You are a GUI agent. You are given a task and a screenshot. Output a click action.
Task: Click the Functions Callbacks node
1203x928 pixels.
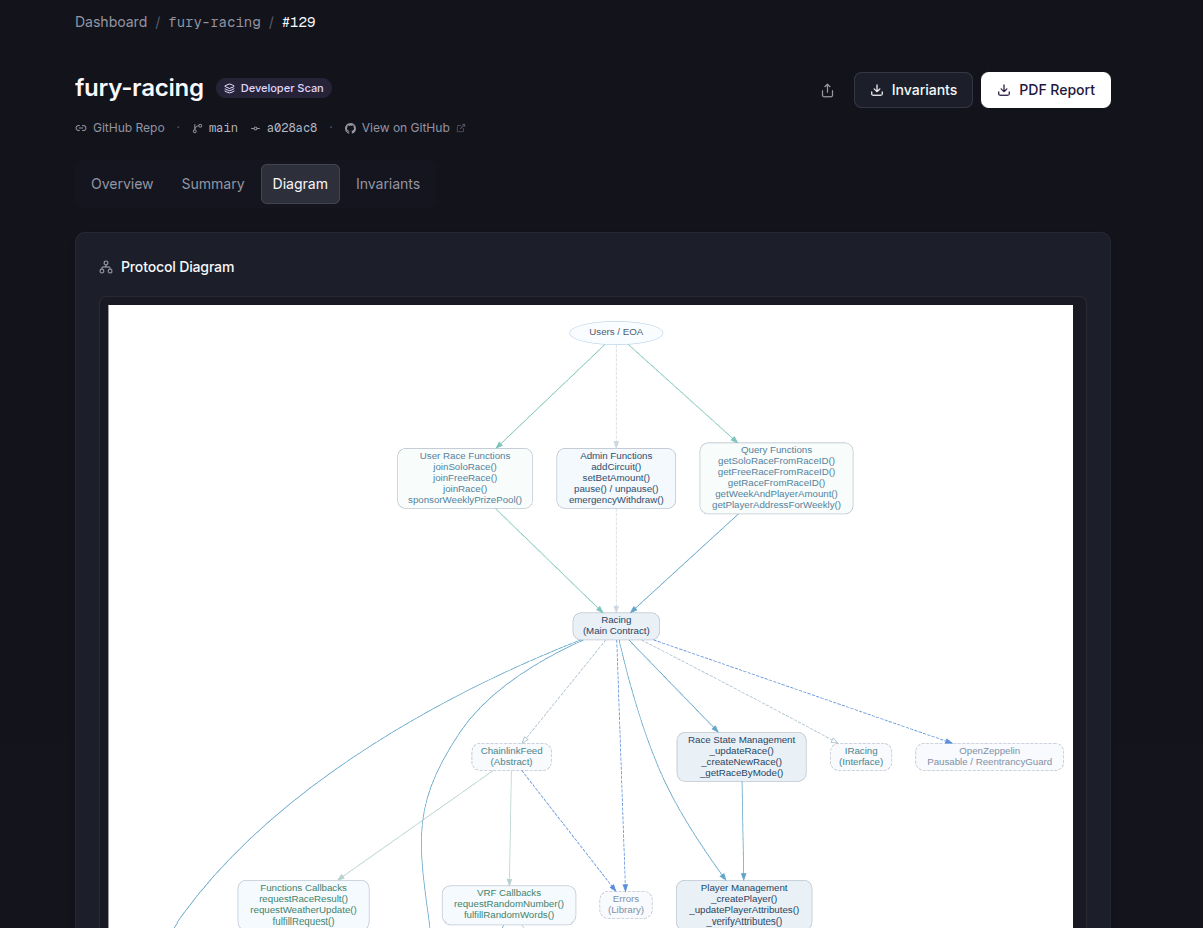(303, 904)
